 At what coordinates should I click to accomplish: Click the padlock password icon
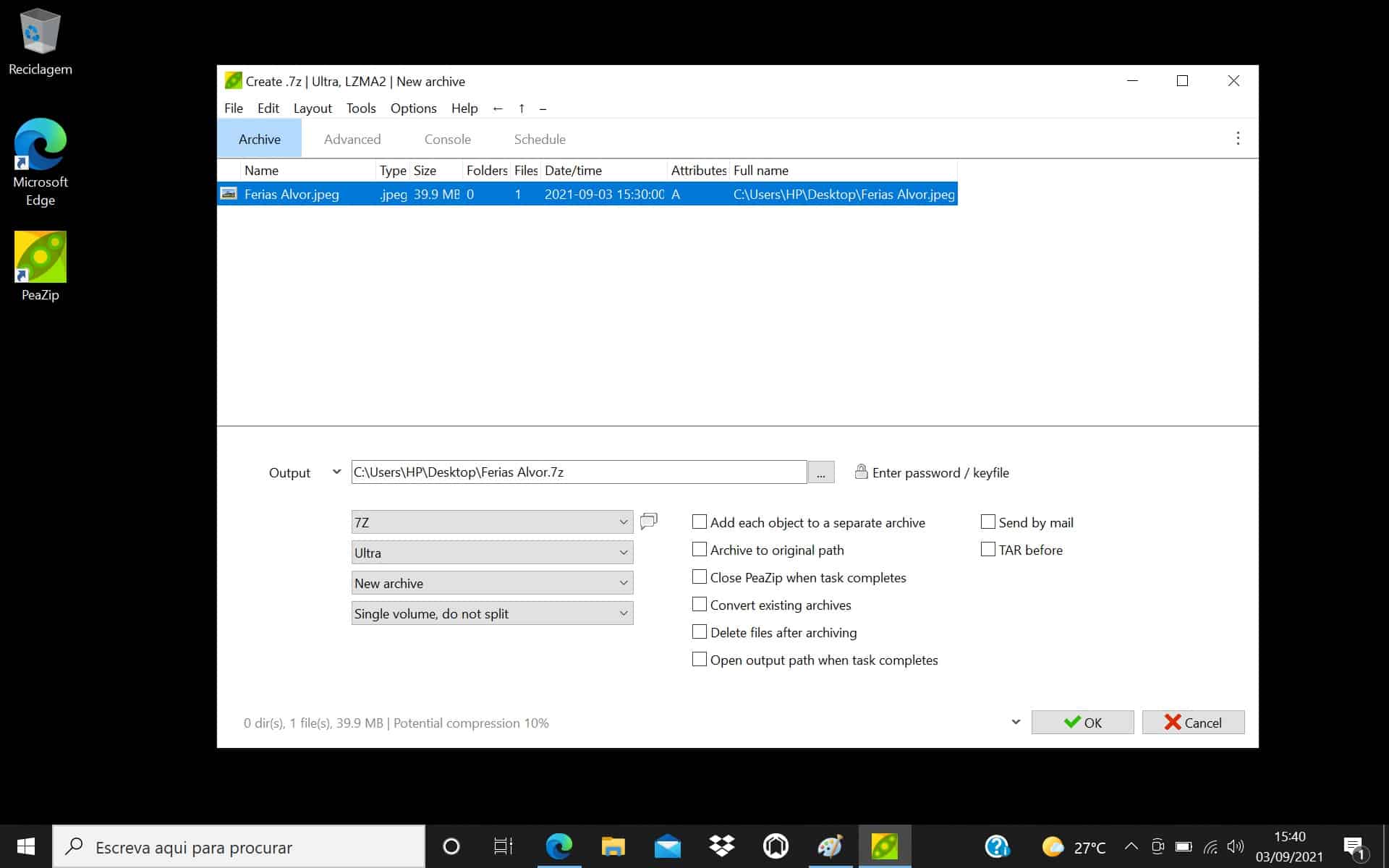861,472
